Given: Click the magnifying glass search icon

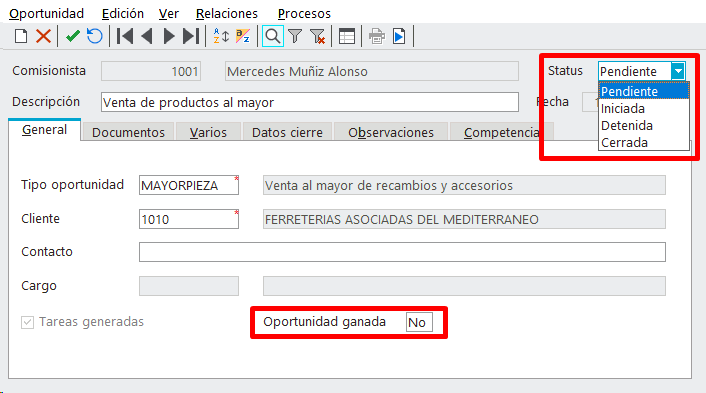Looking at the screenshot, I should [272, 36].
